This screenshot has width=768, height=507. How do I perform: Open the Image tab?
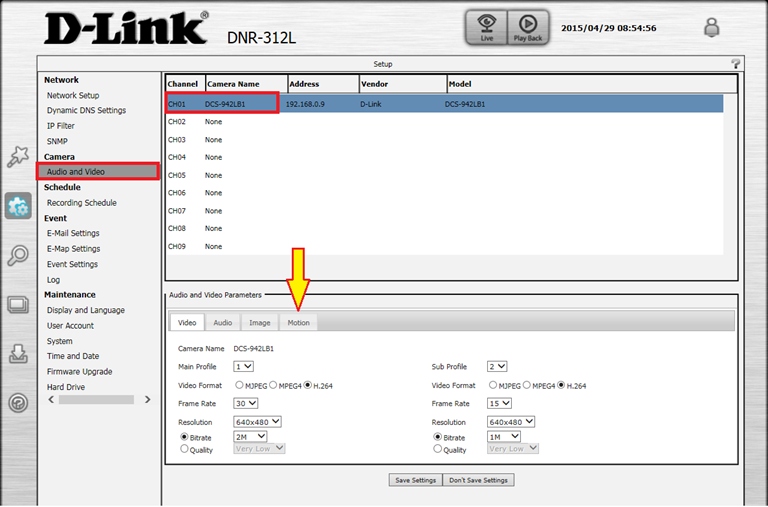point(260,322)
